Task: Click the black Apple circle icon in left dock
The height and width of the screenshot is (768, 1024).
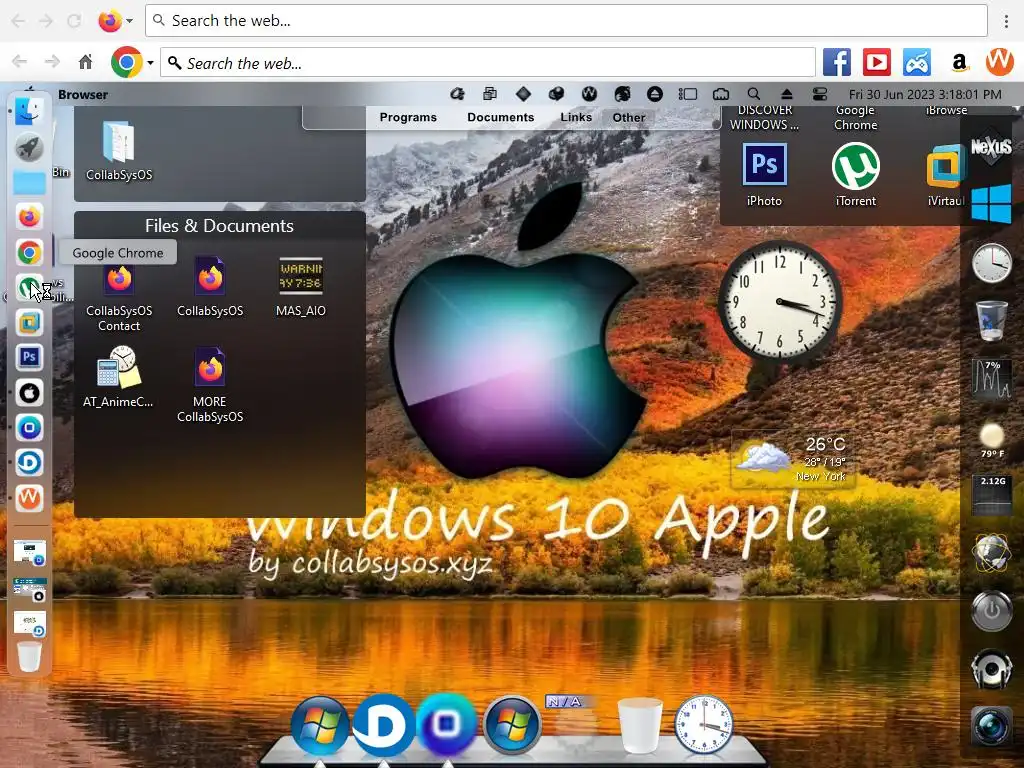Action: coord(29,393)
